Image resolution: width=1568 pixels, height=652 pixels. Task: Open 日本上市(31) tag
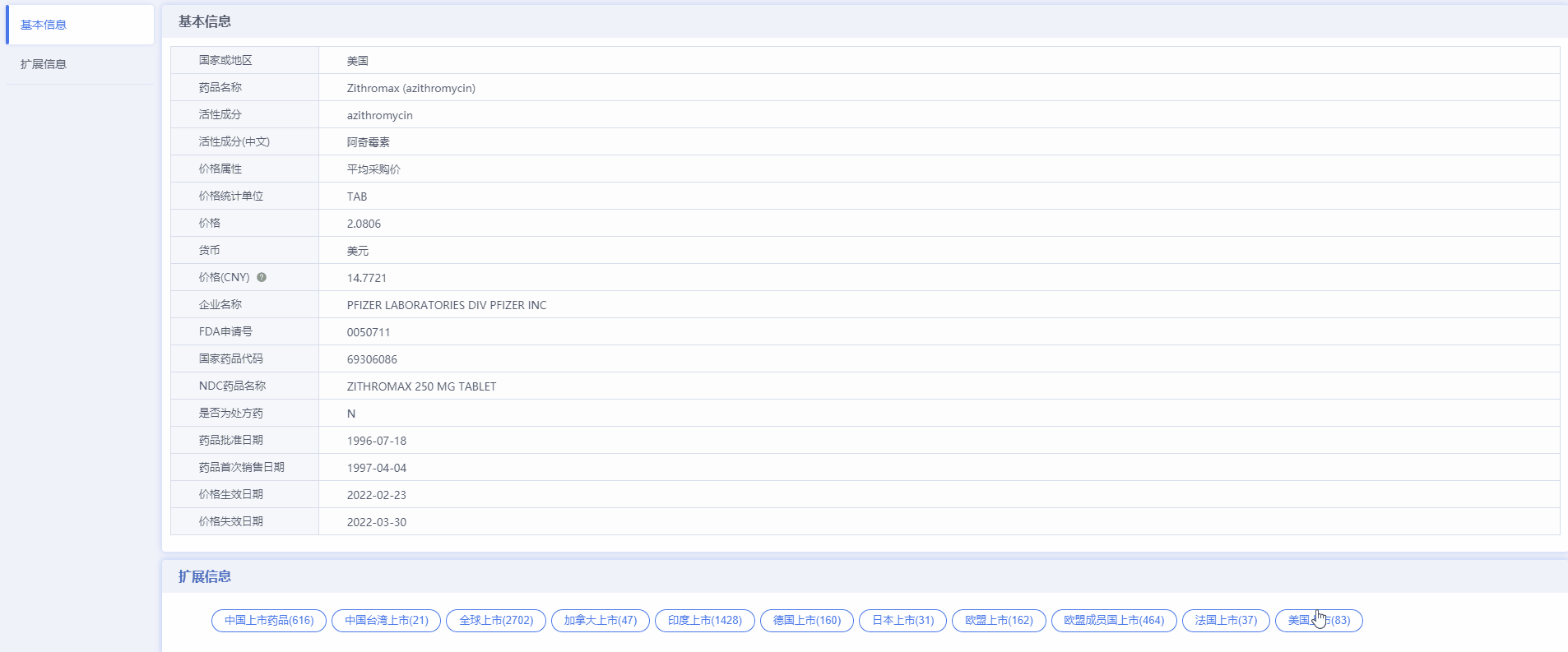903,621
